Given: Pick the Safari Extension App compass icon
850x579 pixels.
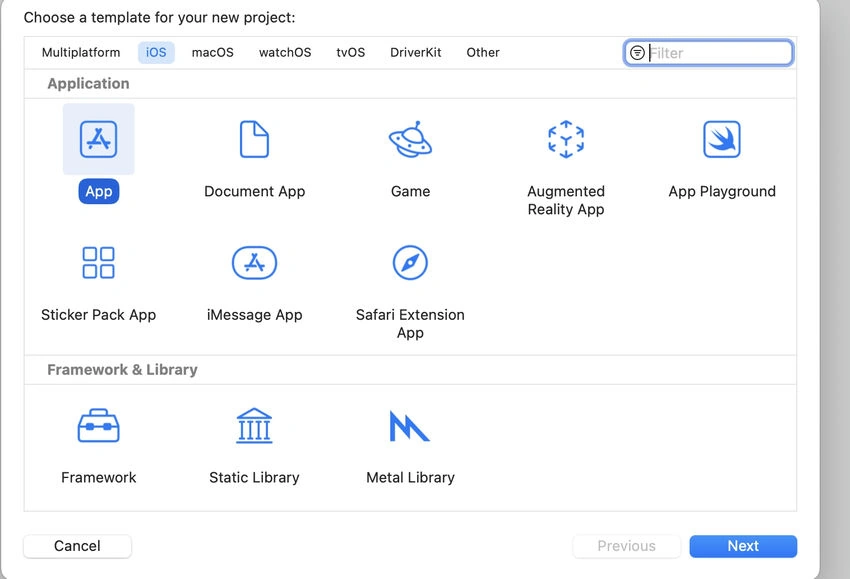Looking at the screenshot, I should pyautogui.click(x=410, y=263).
